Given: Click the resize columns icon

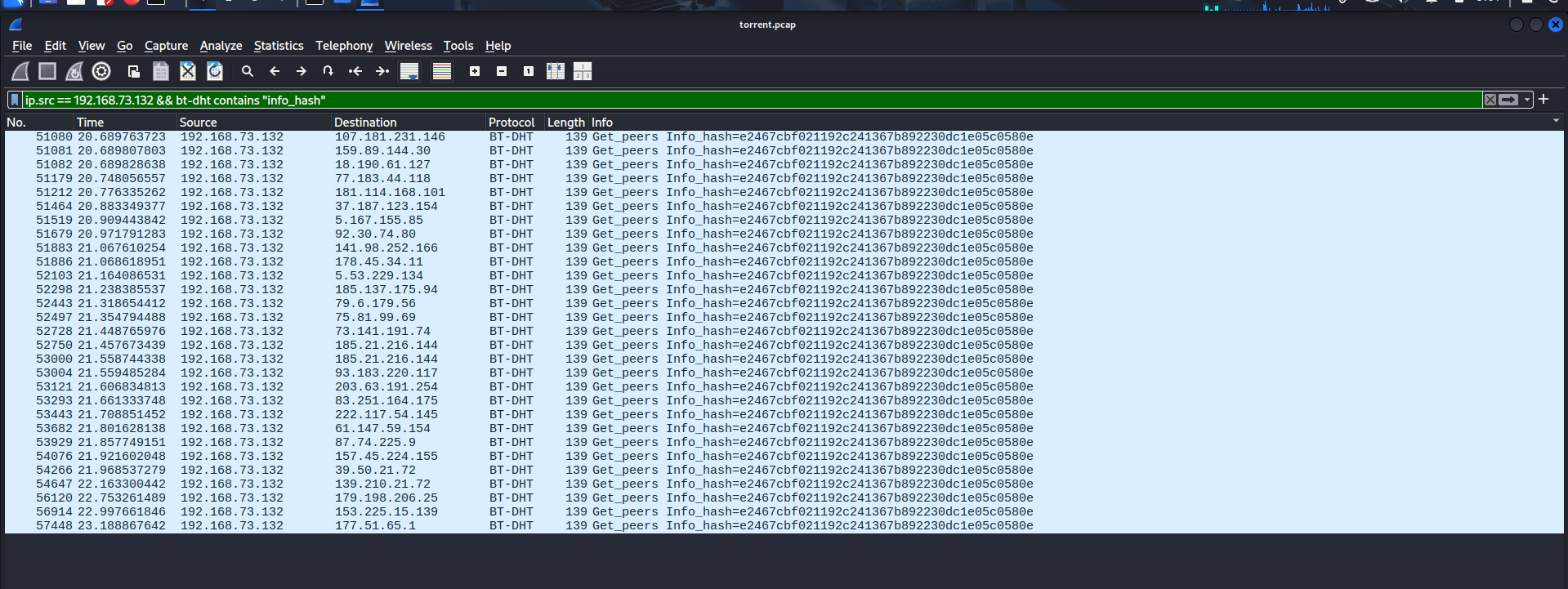Looking at the screenshot, I should [556, 72].
